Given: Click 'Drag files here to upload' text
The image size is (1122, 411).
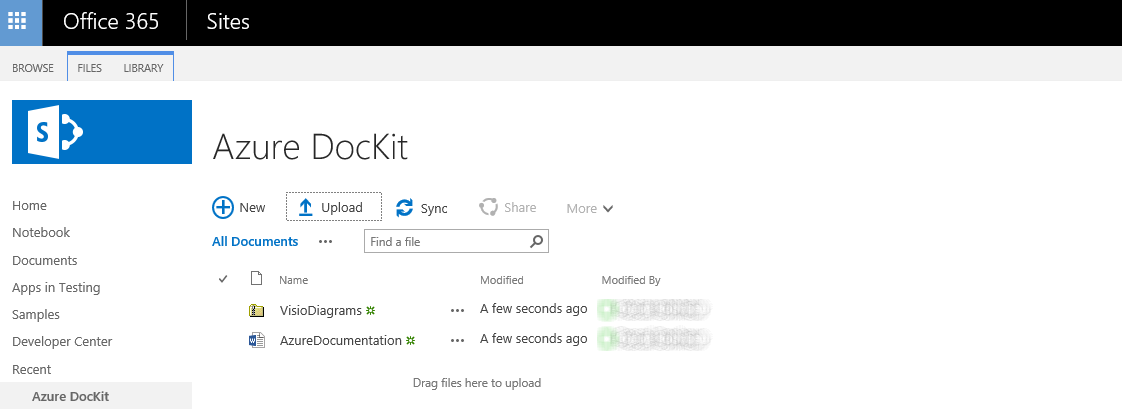Looking at the screenshot, I should [x=477, y=383].
